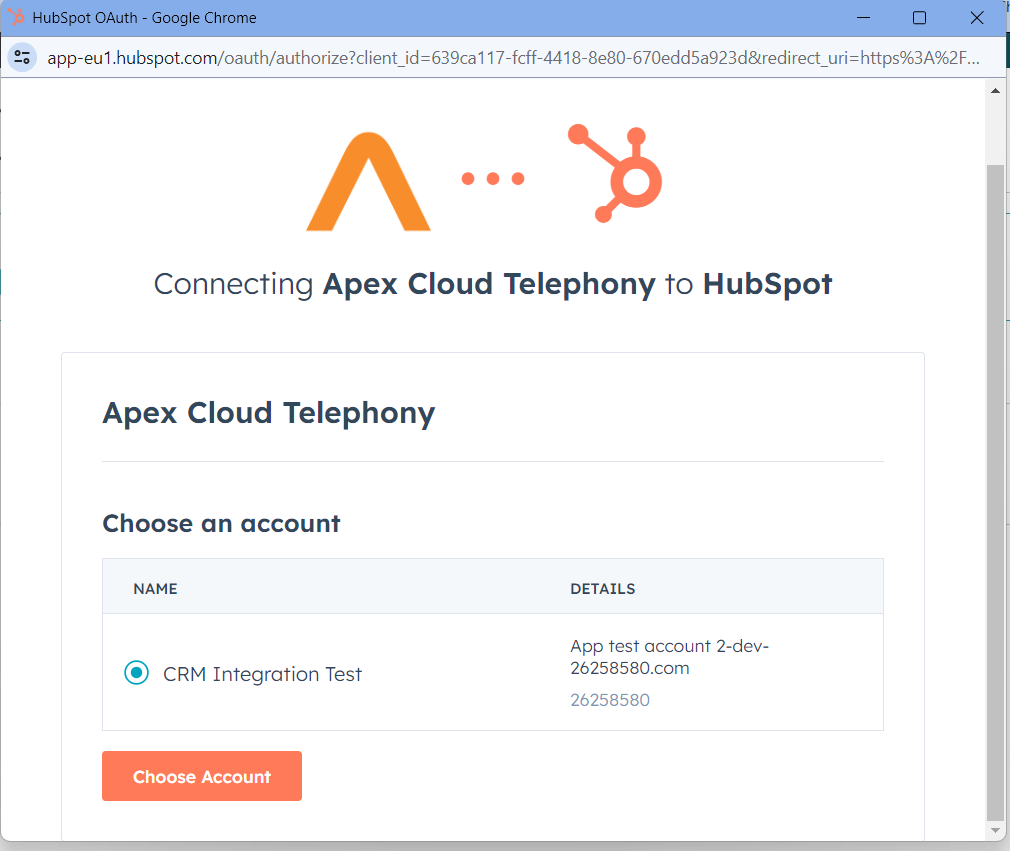Click the Choose Account button
The image size is (1010, 851).
pos(202,776)
